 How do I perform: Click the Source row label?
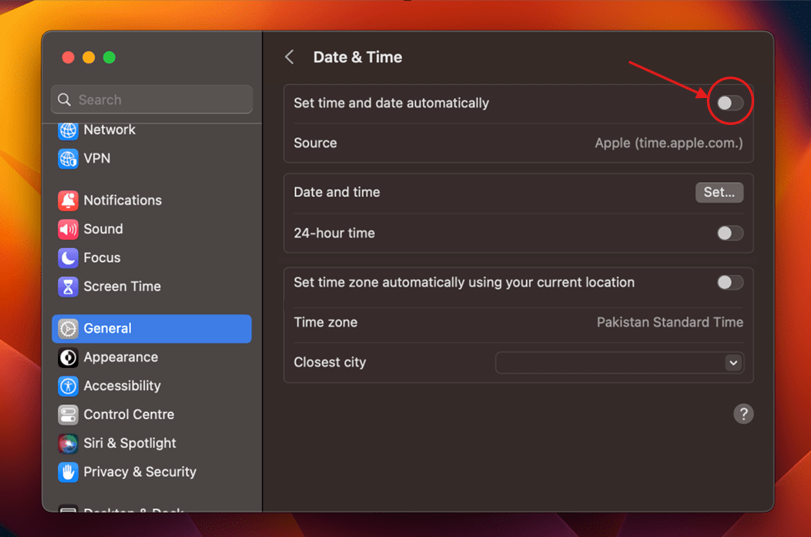315,143
